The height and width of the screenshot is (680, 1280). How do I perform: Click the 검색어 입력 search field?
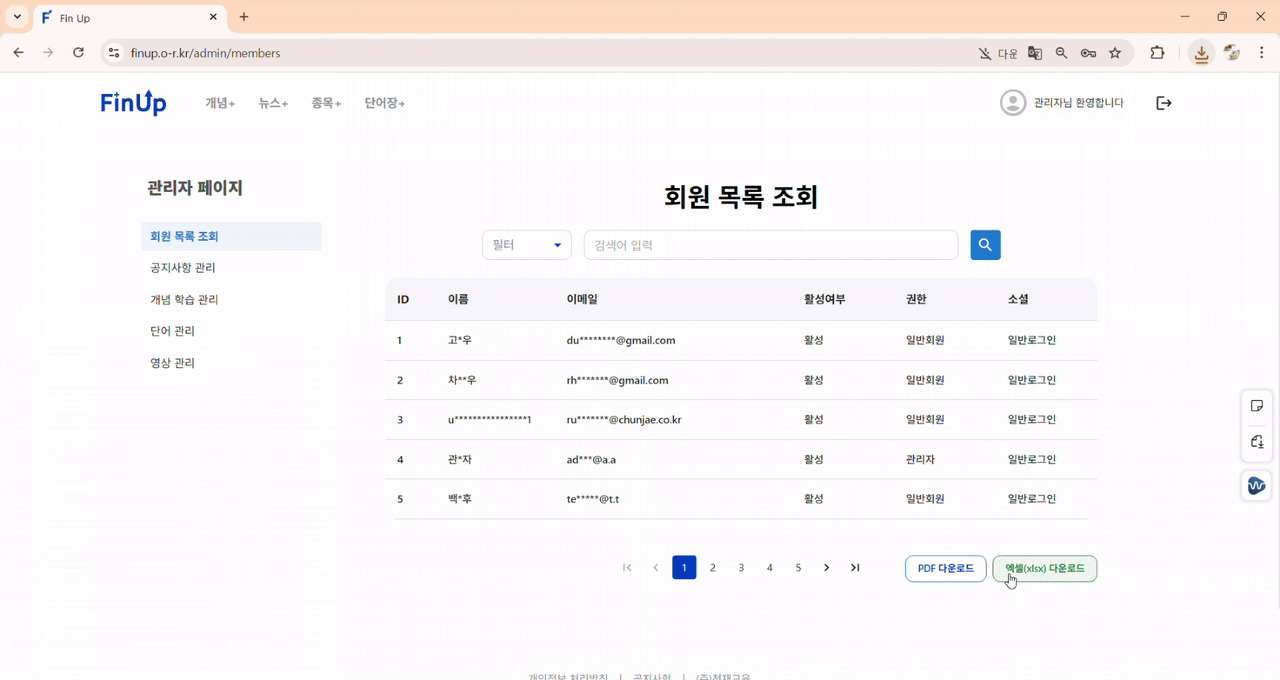(x=770, y=244)
